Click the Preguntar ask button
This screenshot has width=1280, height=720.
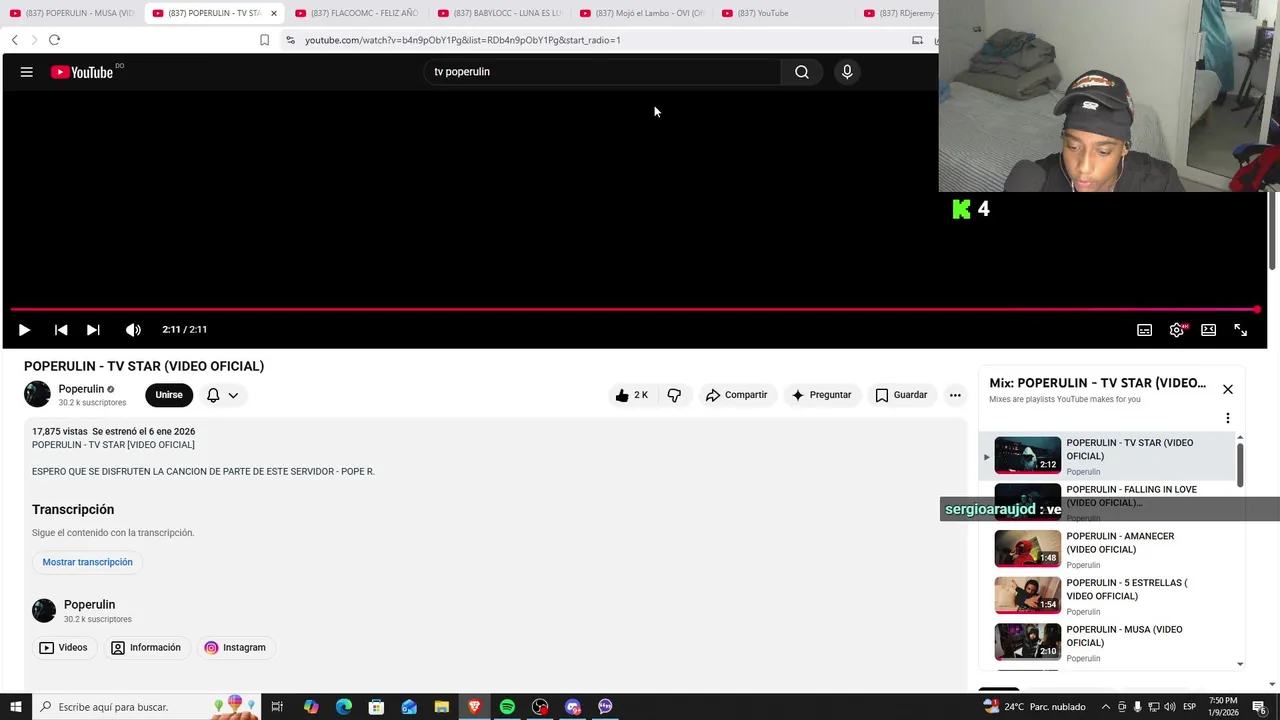click(821, 395)
